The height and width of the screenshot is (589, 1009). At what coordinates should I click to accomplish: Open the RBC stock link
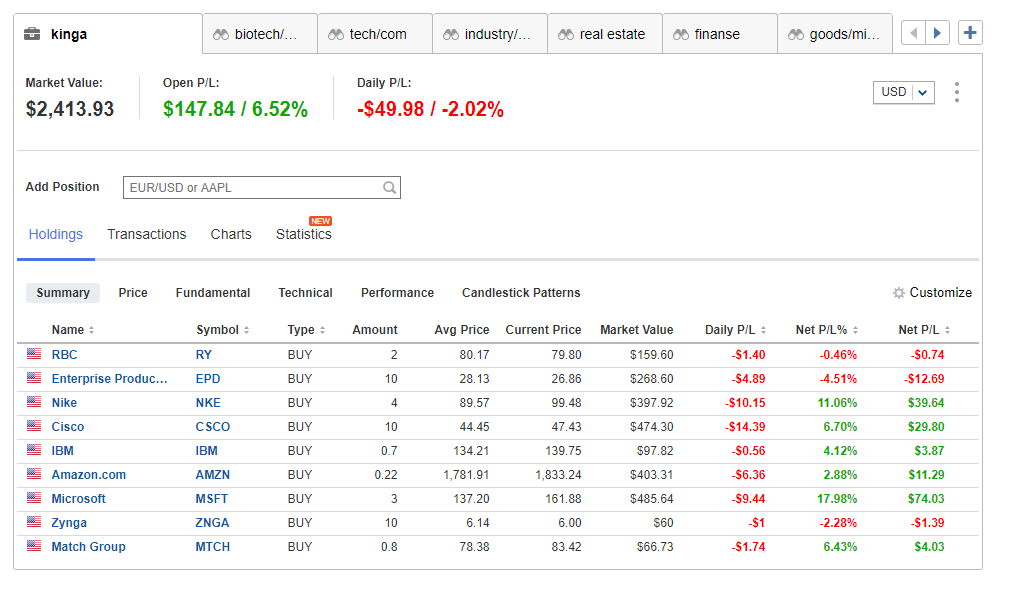[x=64, y=355]
